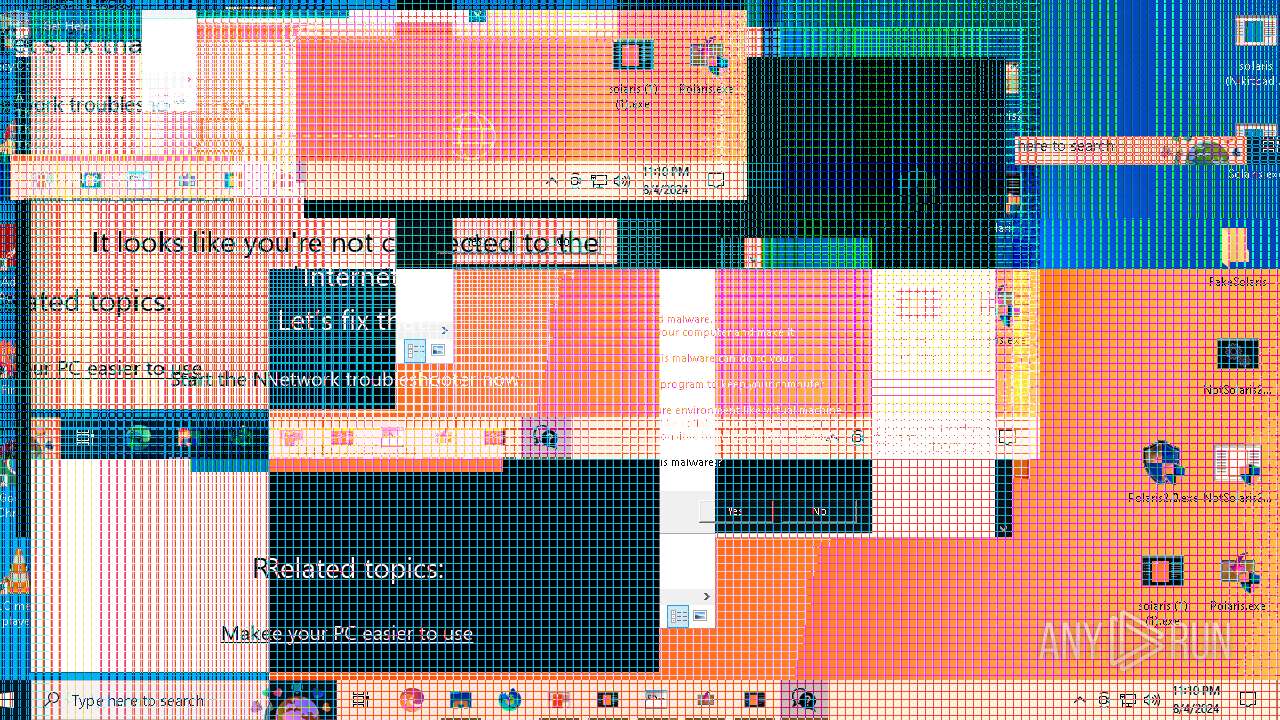This screenshot has width=1280, height=720.
Task: Show hidden icons in the system tray
Action: click(x=1079, y=700)
